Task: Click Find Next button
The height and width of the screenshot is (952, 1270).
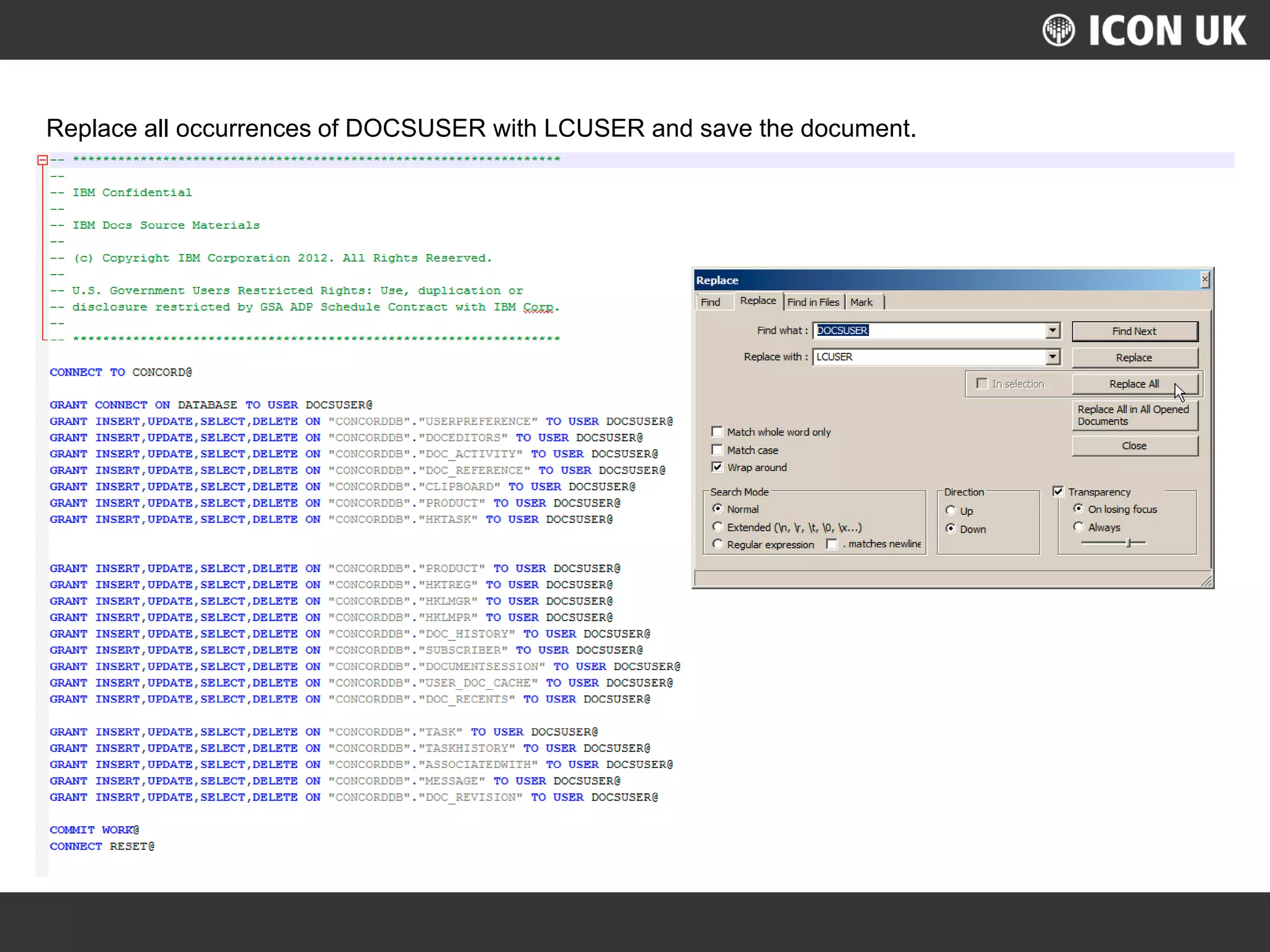Action: [1134, 331]
